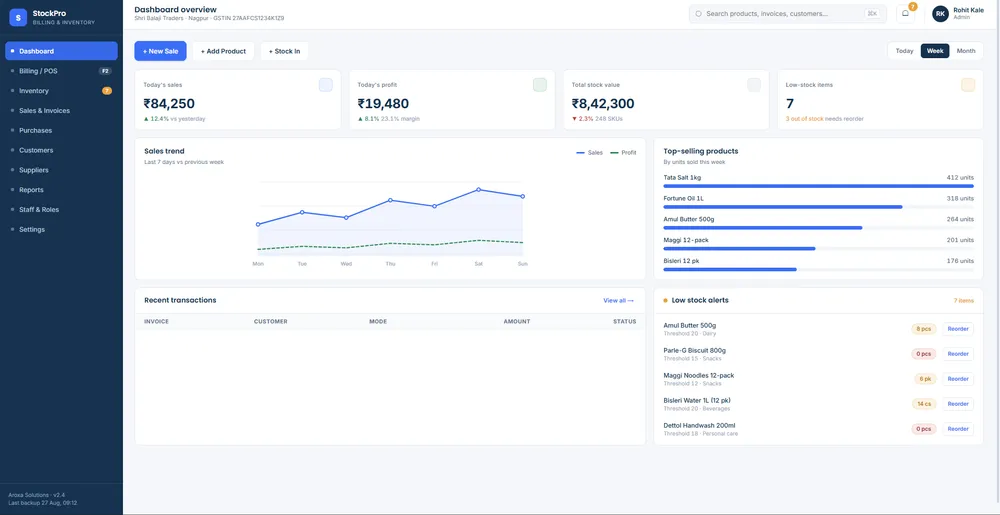Click the F2 shortcut badge
The height and width of the screenshot is (515, 1000).
pos(105,71)
